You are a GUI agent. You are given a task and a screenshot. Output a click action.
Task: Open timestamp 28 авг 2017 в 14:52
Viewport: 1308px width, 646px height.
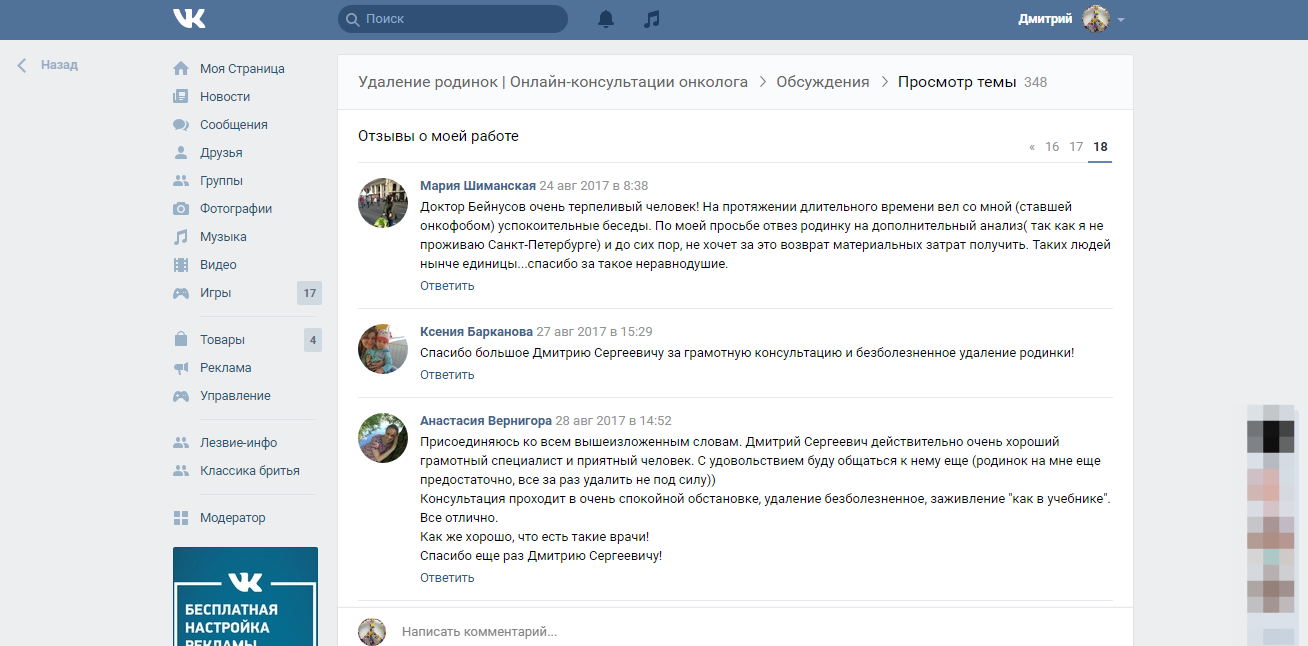pos(613,421)
